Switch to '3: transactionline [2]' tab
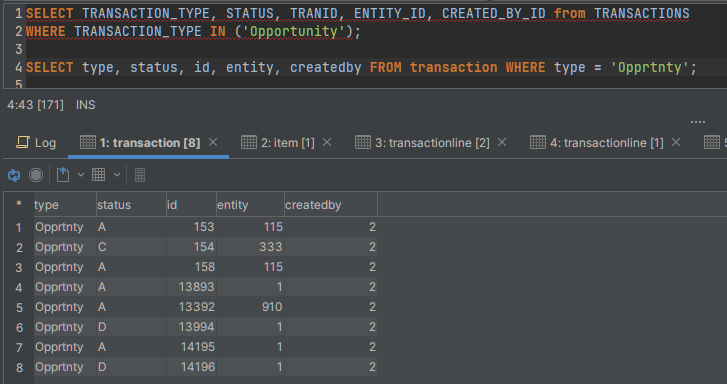Screen dimensions: 727x384 432,143
